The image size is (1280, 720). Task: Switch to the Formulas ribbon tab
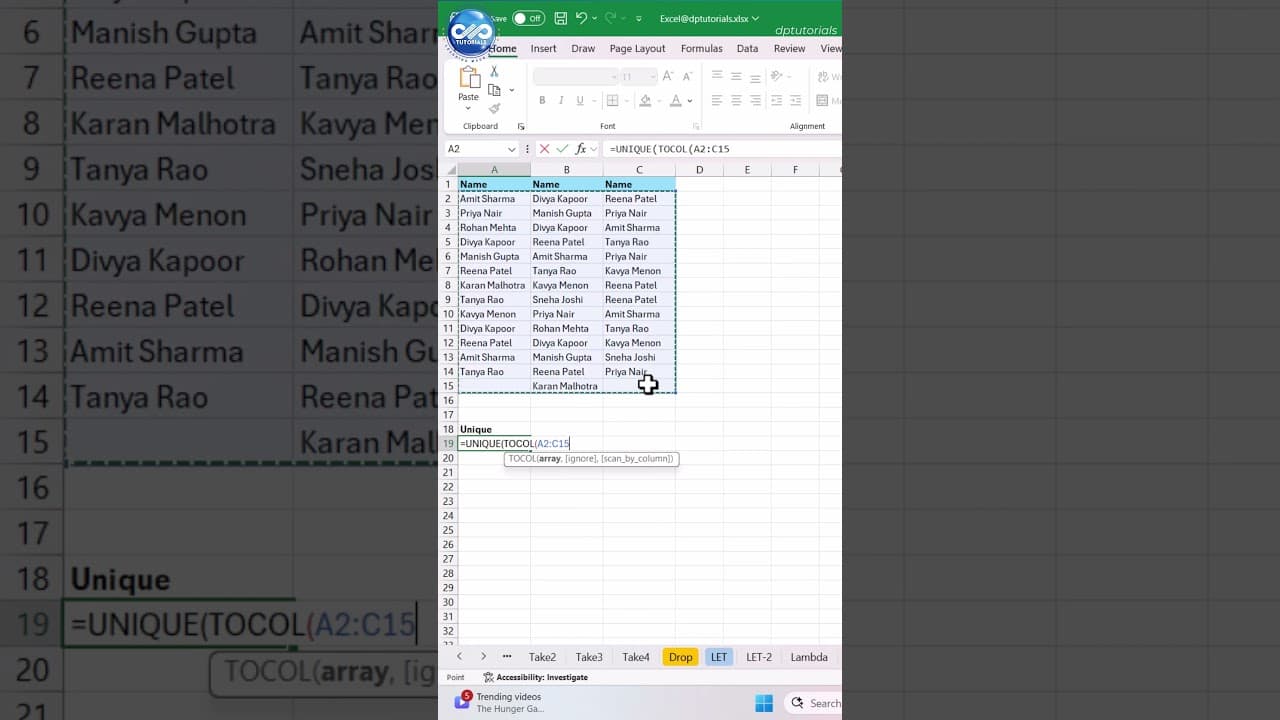click(x=701, y=48)
